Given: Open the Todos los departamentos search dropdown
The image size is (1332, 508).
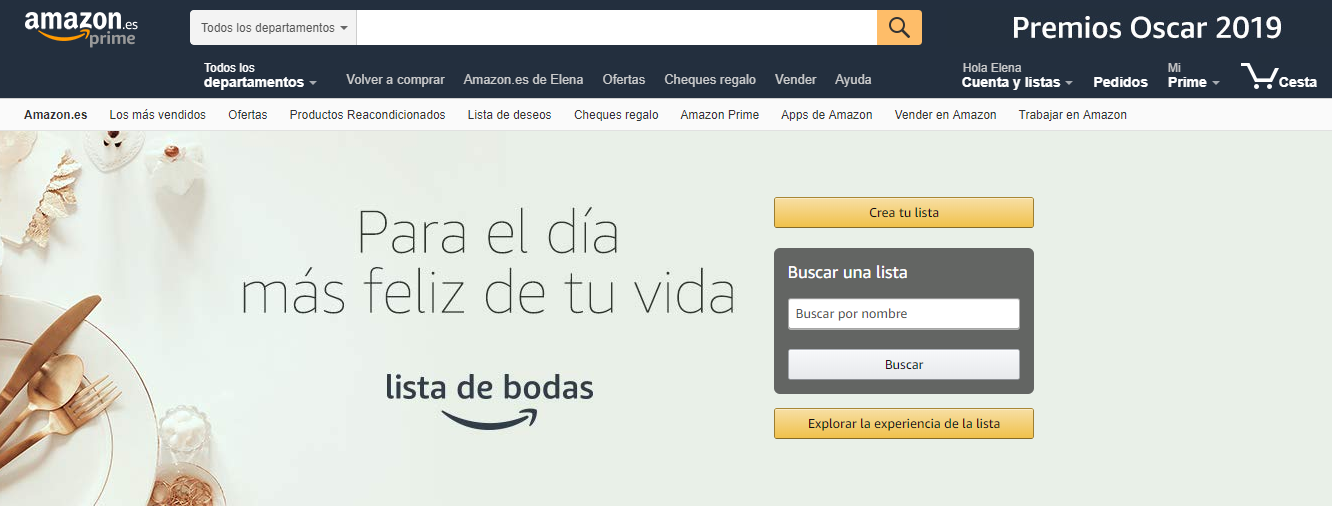Looking at the screenshot, I should pyautogui.click(x=273, y=28).
